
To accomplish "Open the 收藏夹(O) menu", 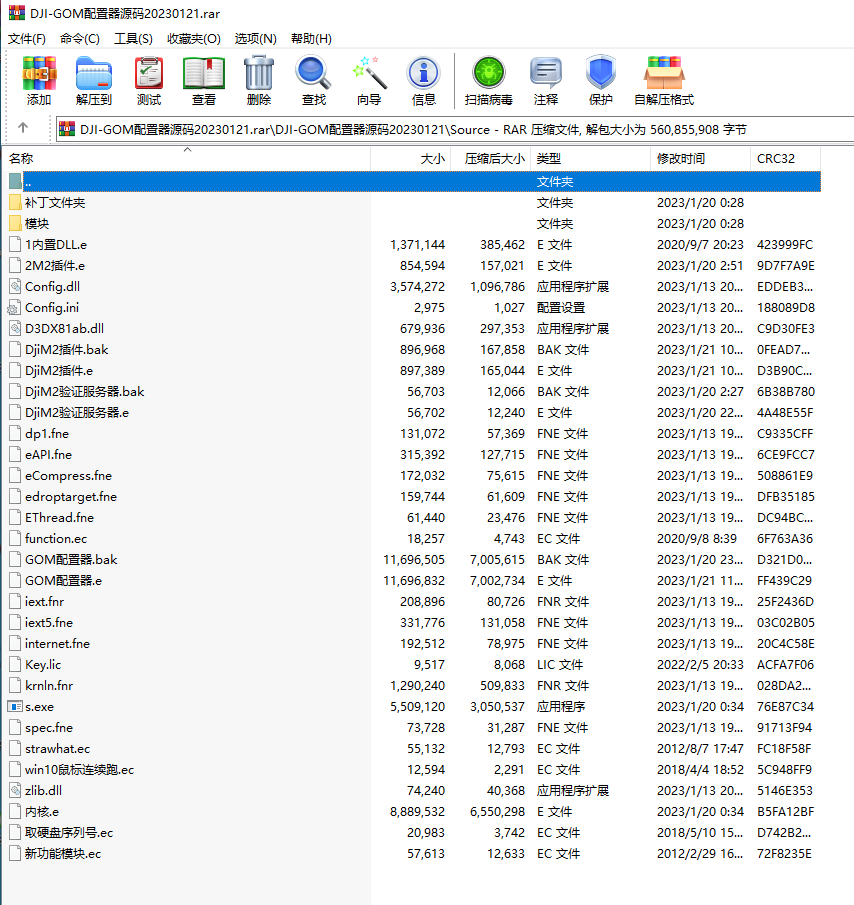I will pyautogui.click(x=194, y=39).
